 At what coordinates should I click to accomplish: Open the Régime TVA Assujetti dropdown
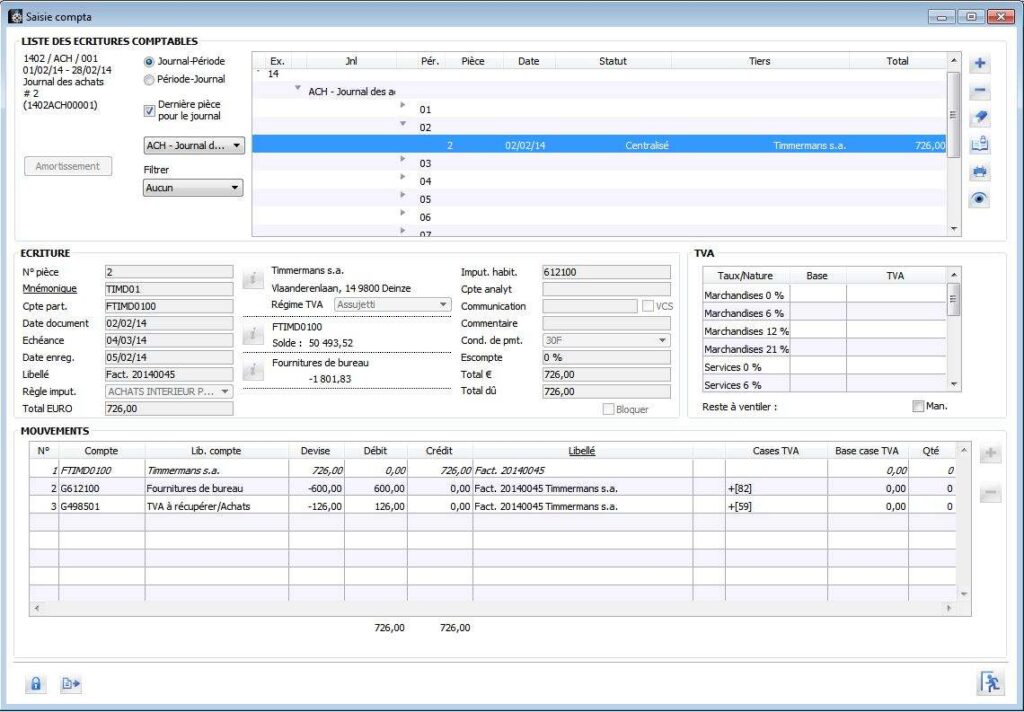392,304
